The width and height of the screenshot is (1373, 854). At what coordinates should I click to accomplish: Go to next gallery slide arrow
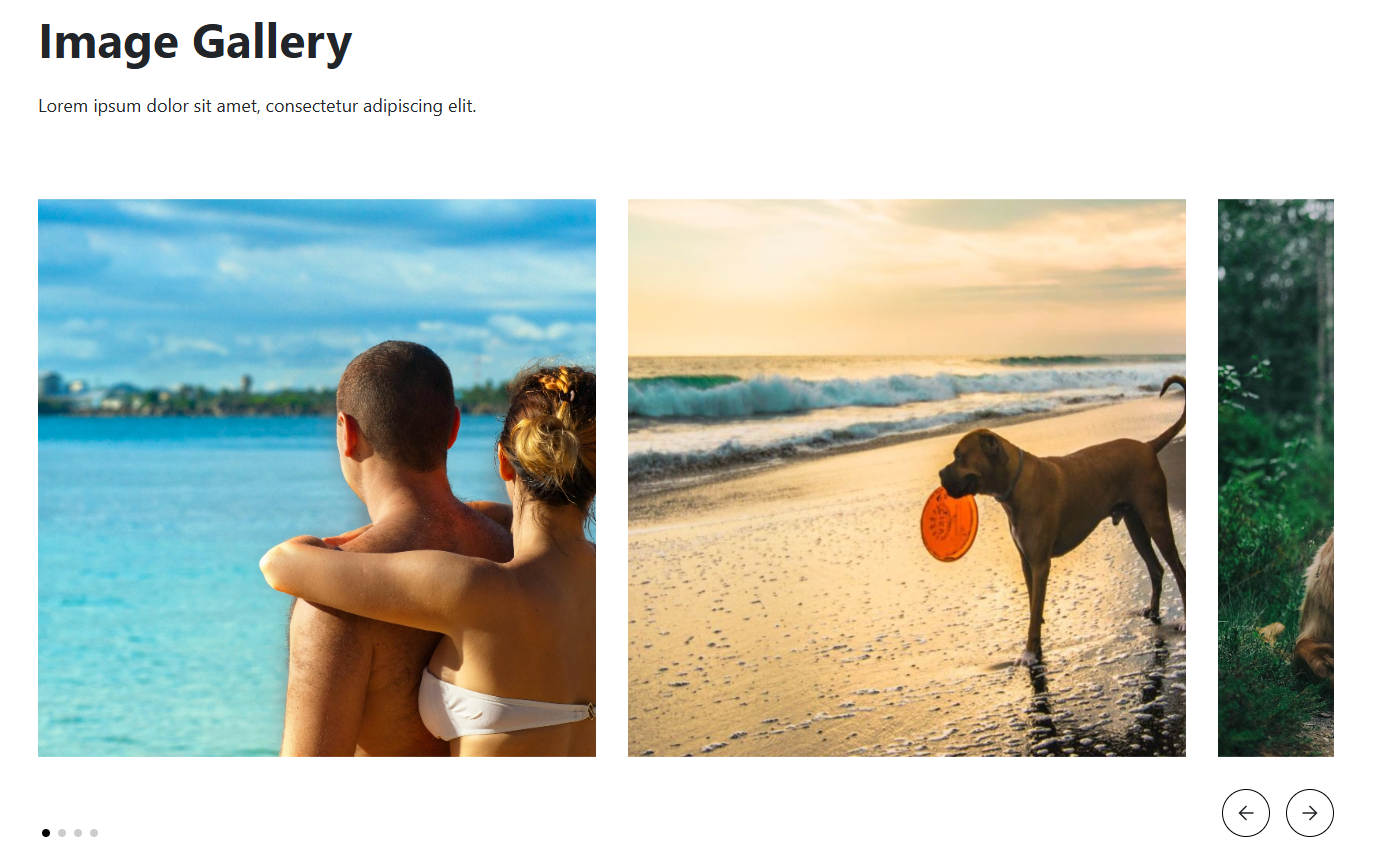(1309, 813)
